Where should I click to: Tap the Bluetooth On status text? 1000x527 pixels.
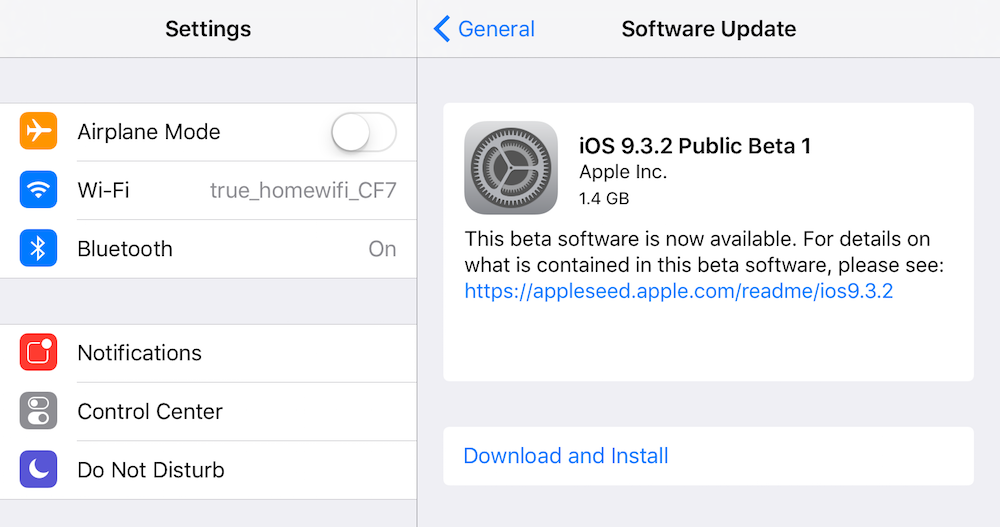382,249
